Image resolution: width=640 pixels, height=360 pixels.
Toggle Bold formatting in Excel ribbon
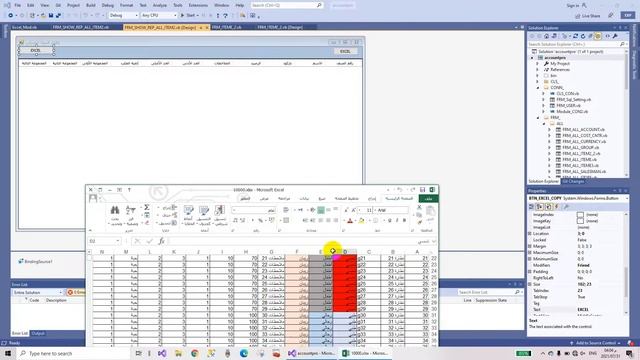pyautogui.click(x=404, y=220)
